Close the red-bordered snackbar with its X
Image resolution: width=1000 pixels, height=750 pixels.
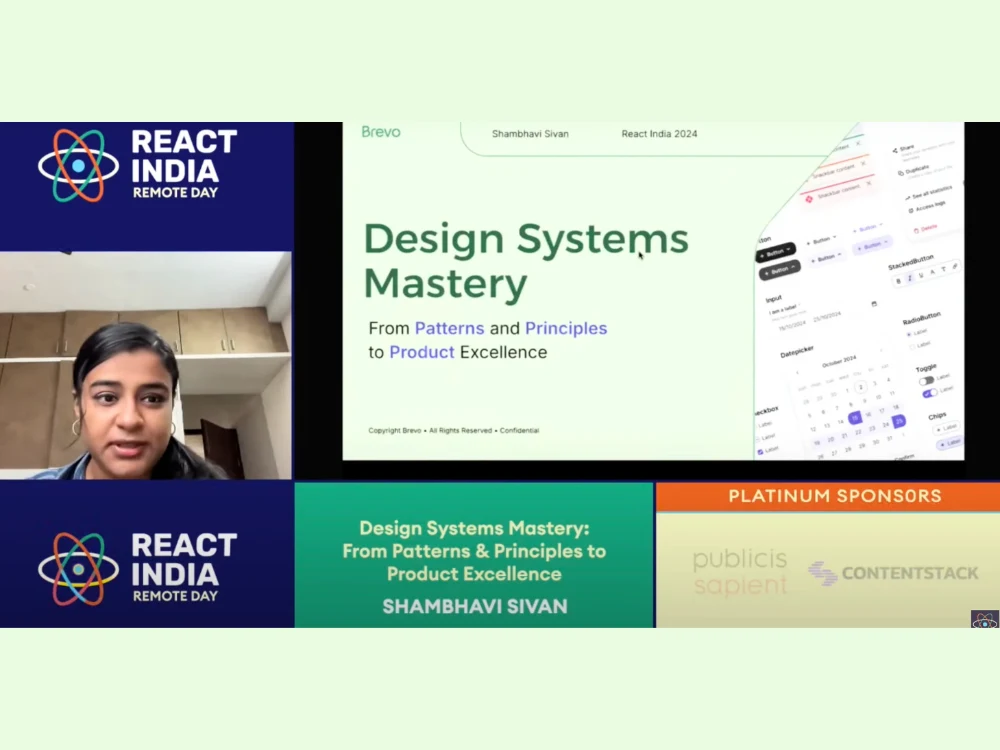tap(869, 183)
